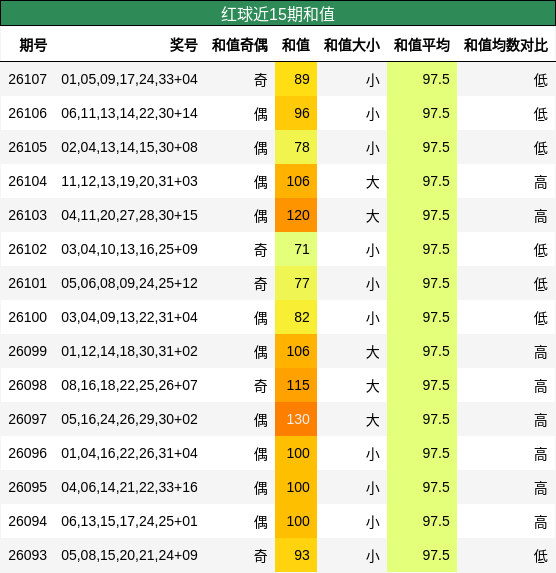The height and width of the screenshot is (573, 556).
Task: Click 奇 parity cell in row 26107
Action: (x=261, y=80)
